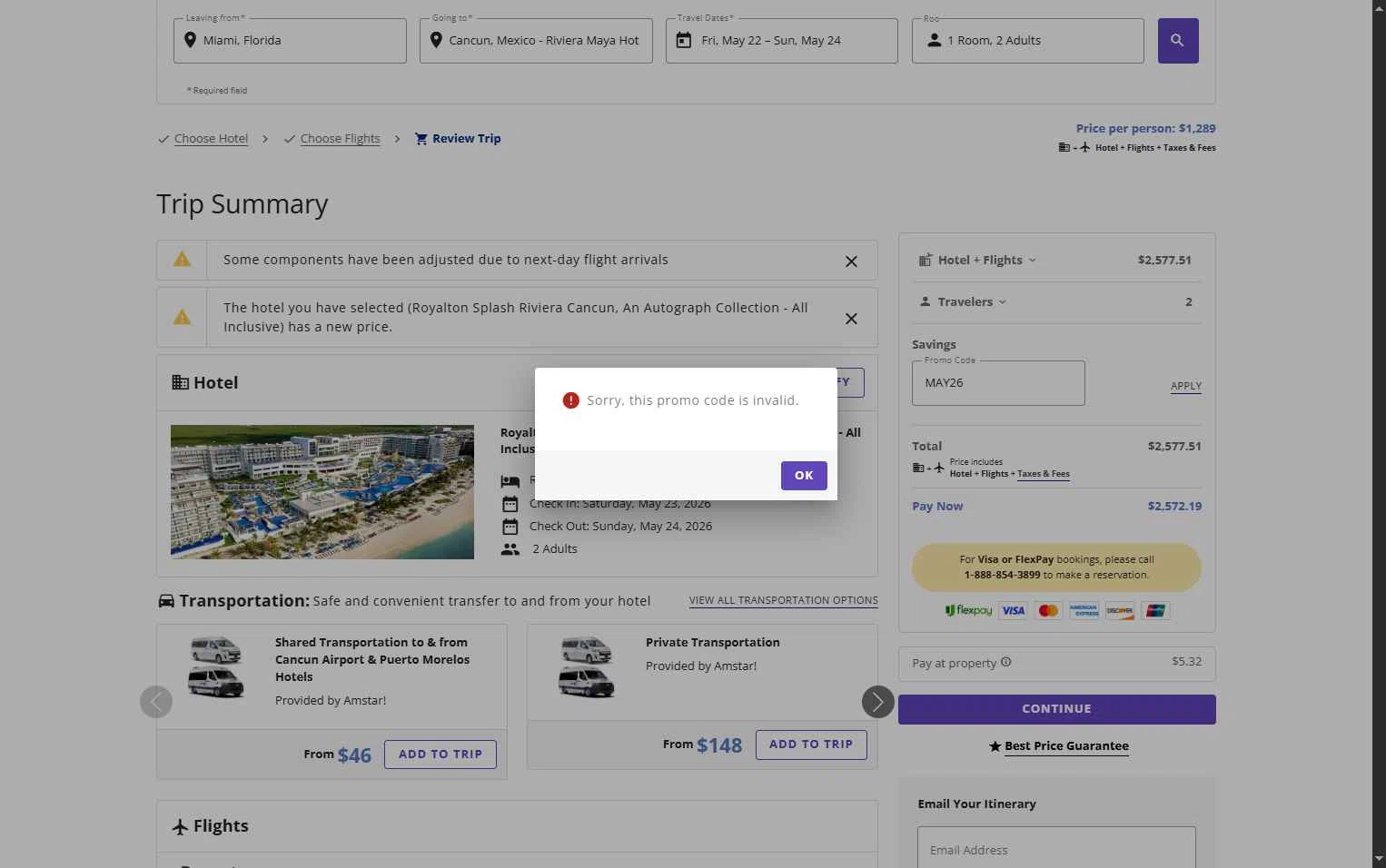
Task: Click the 2 Adults people icon
Action: (x=510, y=549)
